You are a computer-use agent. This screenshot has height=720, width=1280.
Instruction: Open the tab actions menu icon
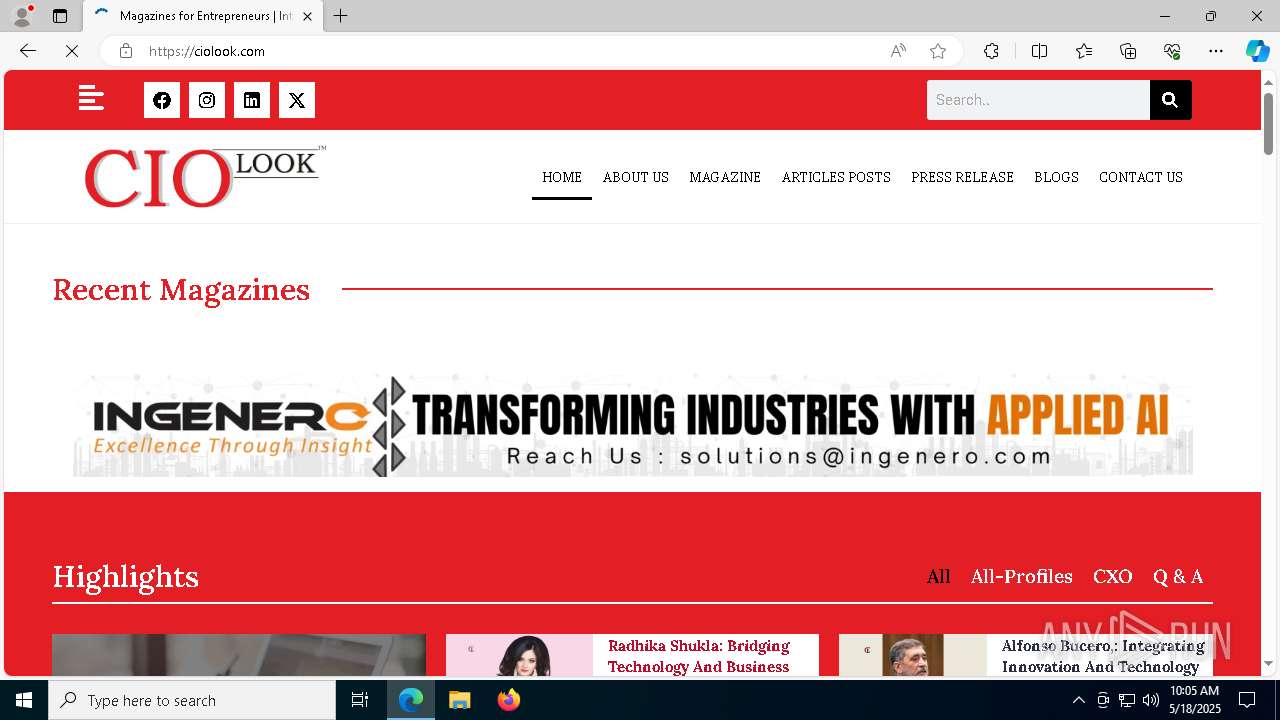point(60,16)
